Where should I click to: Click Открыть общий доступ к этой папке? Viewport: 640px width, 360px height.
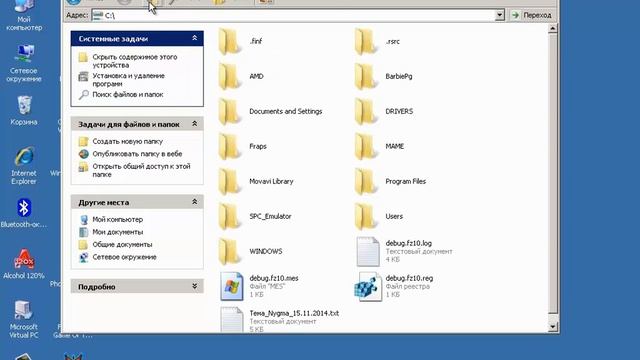(x=141, y=170)
